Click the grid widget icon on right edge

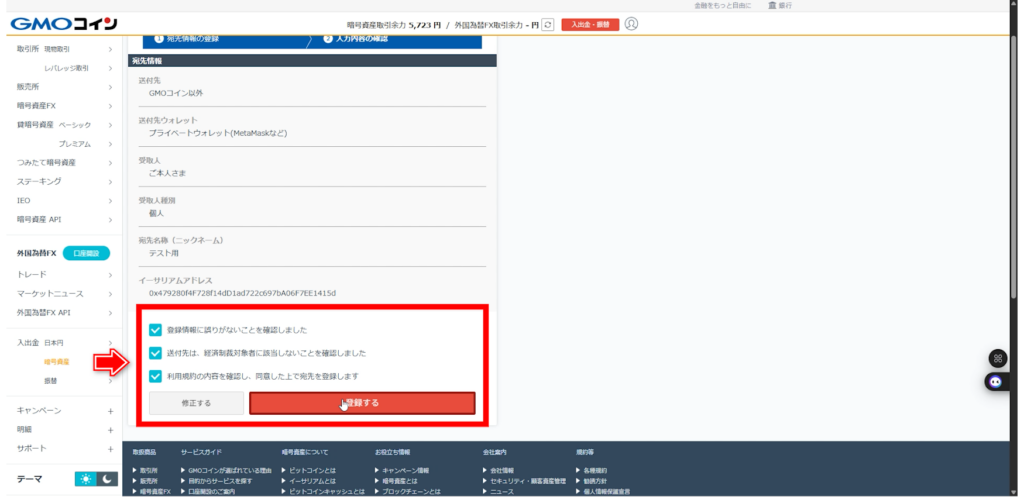point(996,358)
